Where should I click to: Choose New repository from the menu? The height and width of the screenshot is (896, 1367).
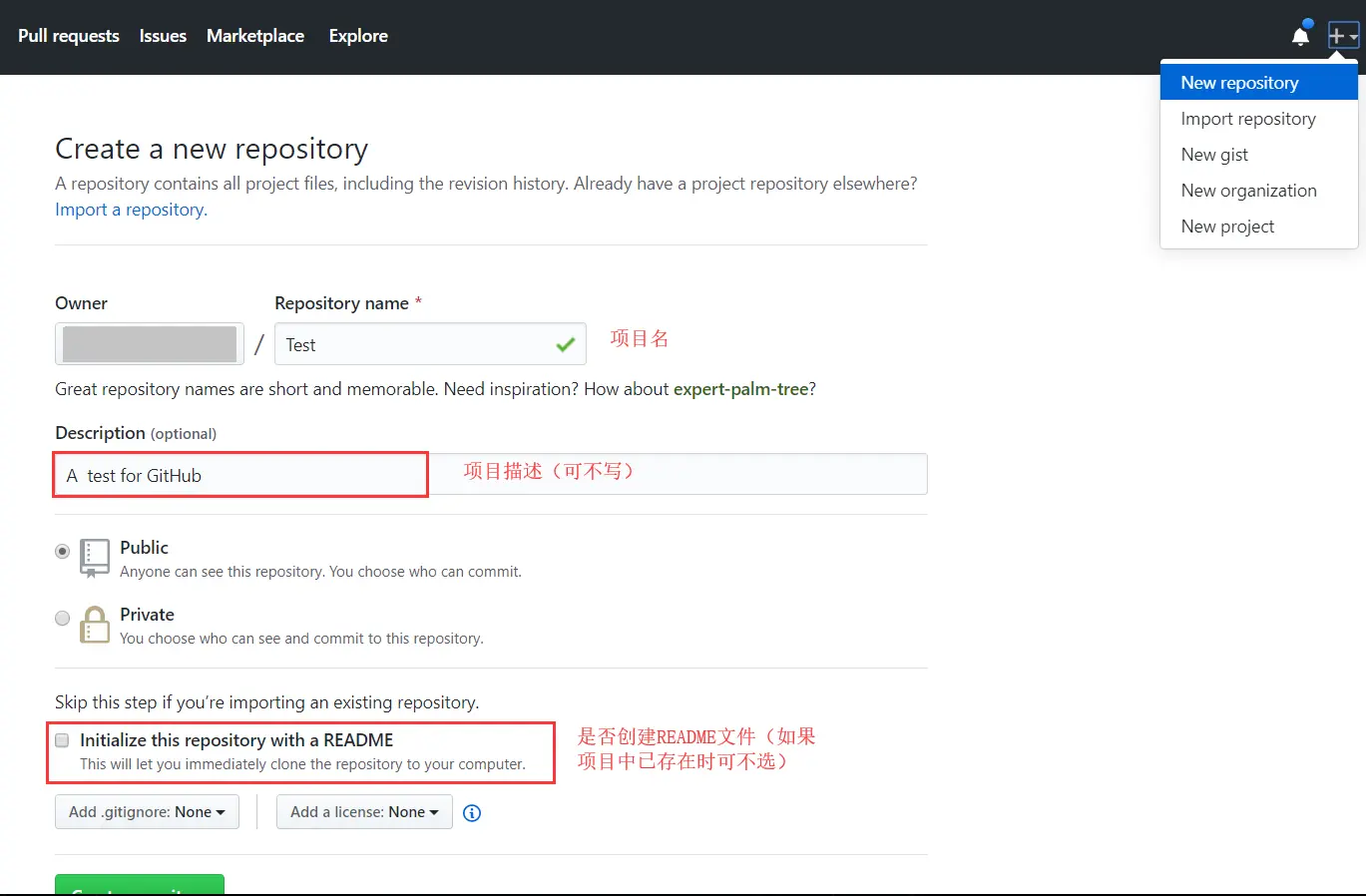[x=1259, y=83]
